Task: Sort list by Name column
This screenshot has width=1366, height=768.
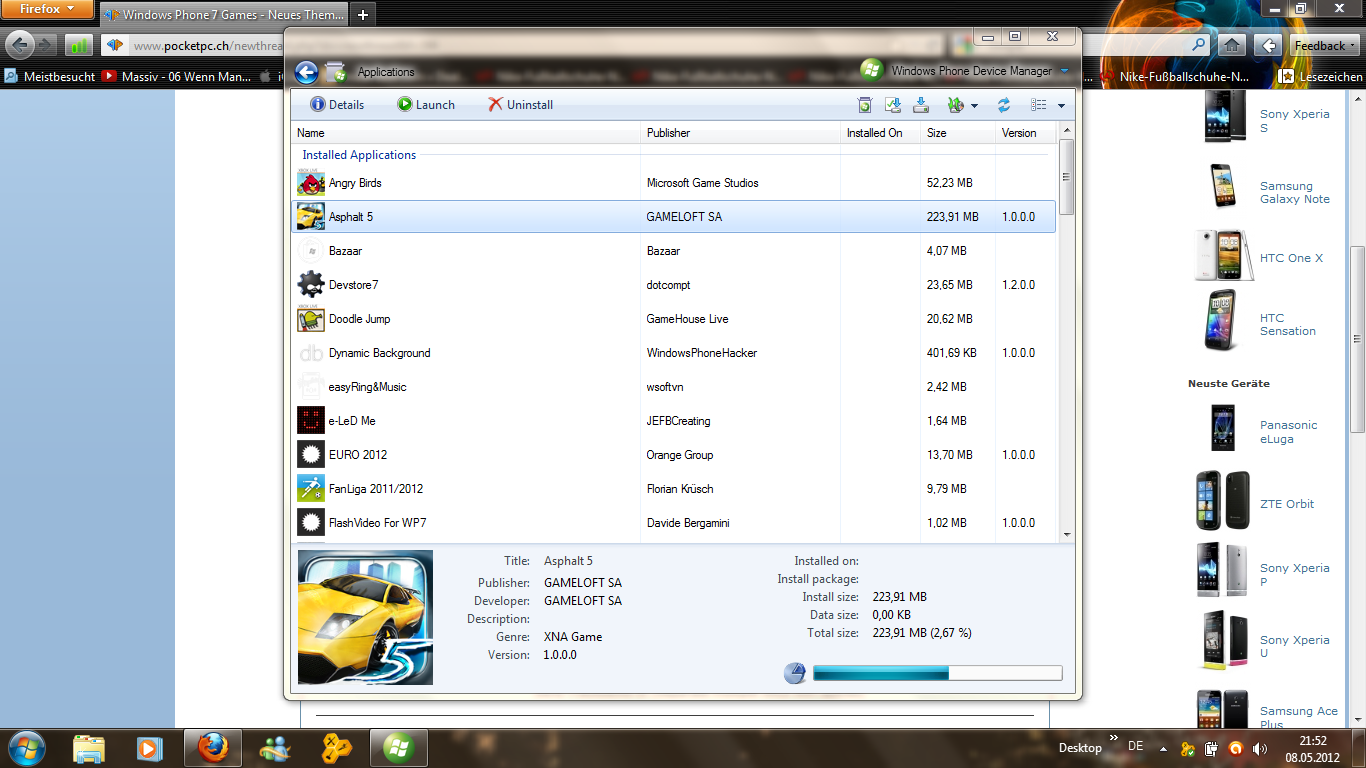Action: pos(466,133)
